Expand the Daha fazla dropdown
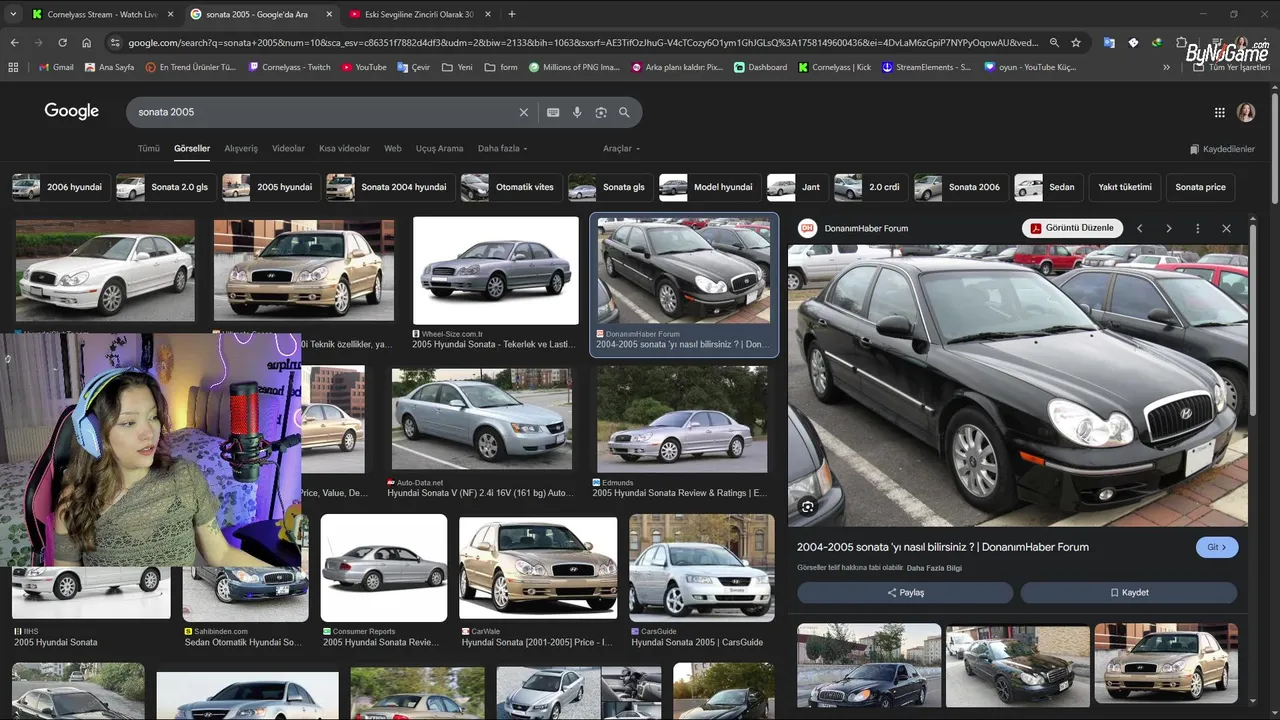Viewport: 1280px width, 720px height. click(x=502, y=148)
